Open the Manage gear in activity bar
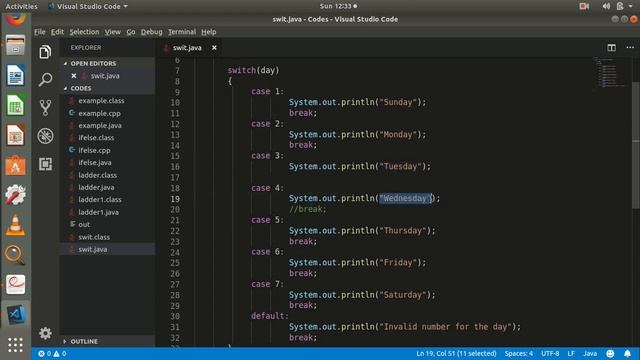Screen dimensions: 640x360 point(45,333)
